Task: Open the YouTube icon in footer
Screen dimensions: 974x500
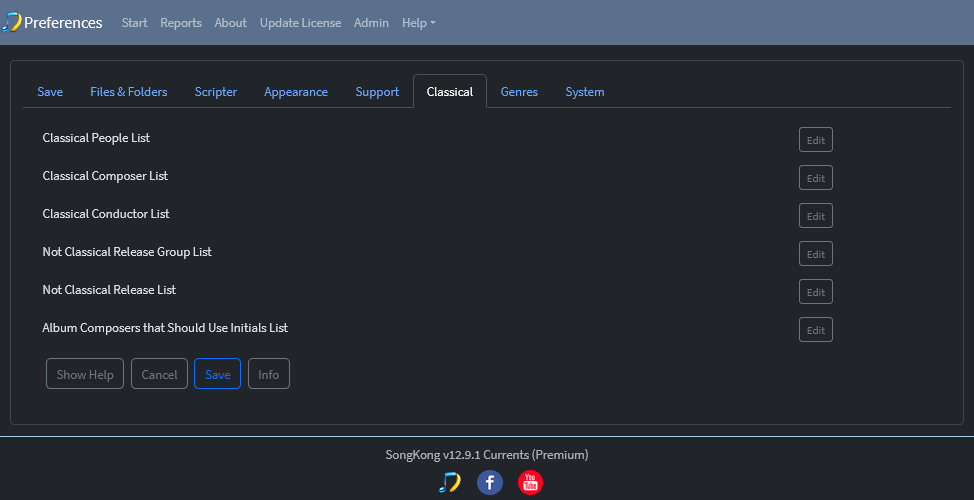Action: click(x=530, y=483)
